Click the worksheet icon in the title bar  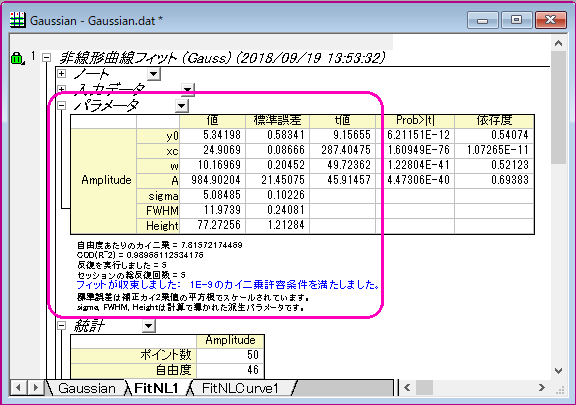[x=17, y=20]
